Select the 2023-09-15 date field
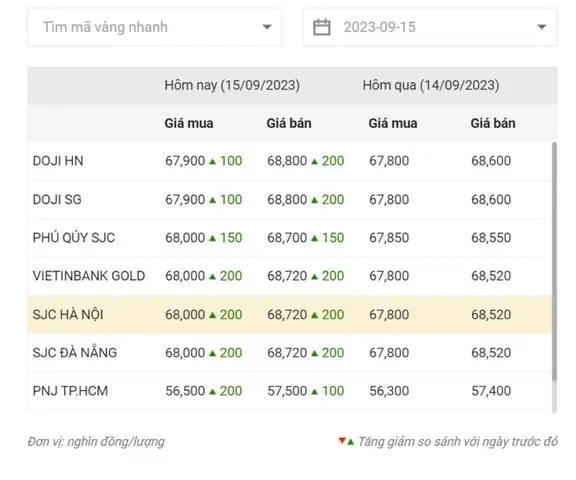 click(x=429, y=27)
